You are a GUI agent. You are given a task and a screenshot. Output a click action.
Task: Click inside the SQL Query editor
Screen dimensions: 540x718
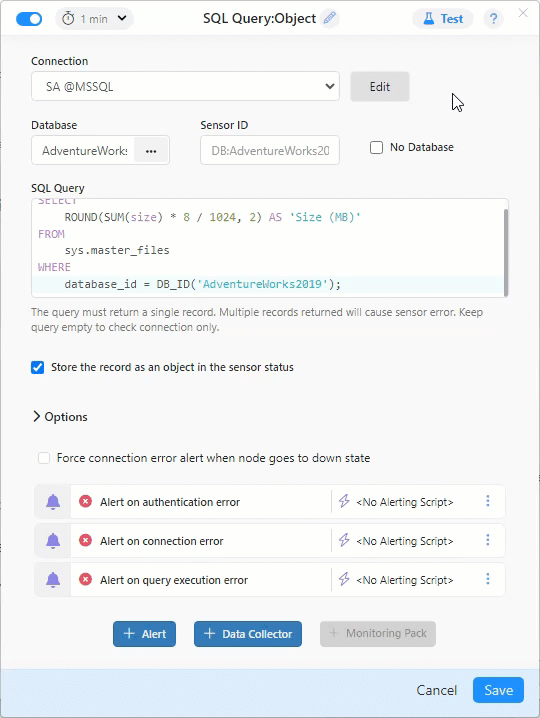[268, 248]
